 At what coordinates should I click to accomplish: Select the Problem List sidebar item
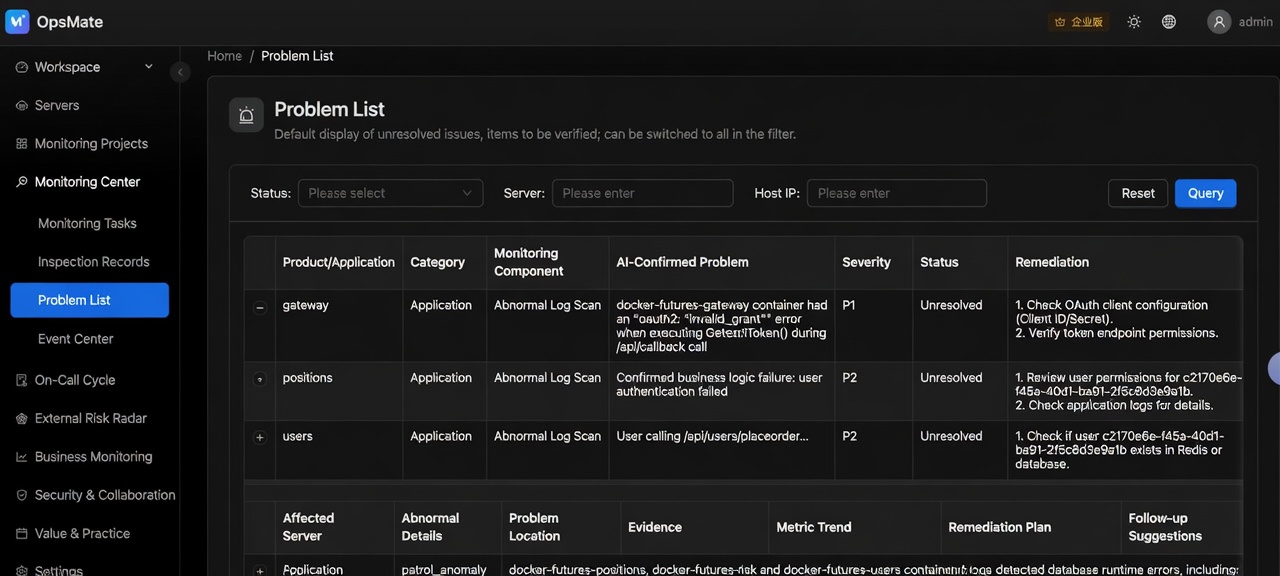90,300
